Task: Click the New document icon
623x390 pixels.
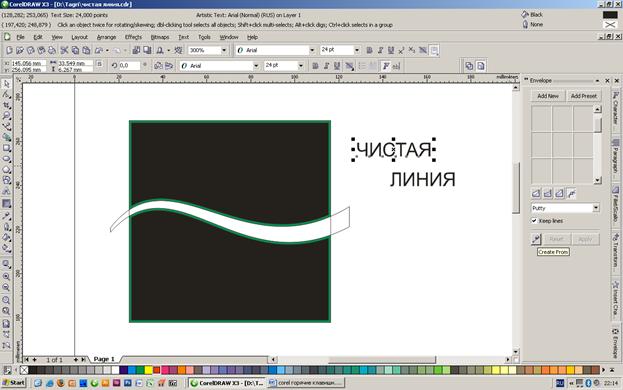Action: (9, 50)
